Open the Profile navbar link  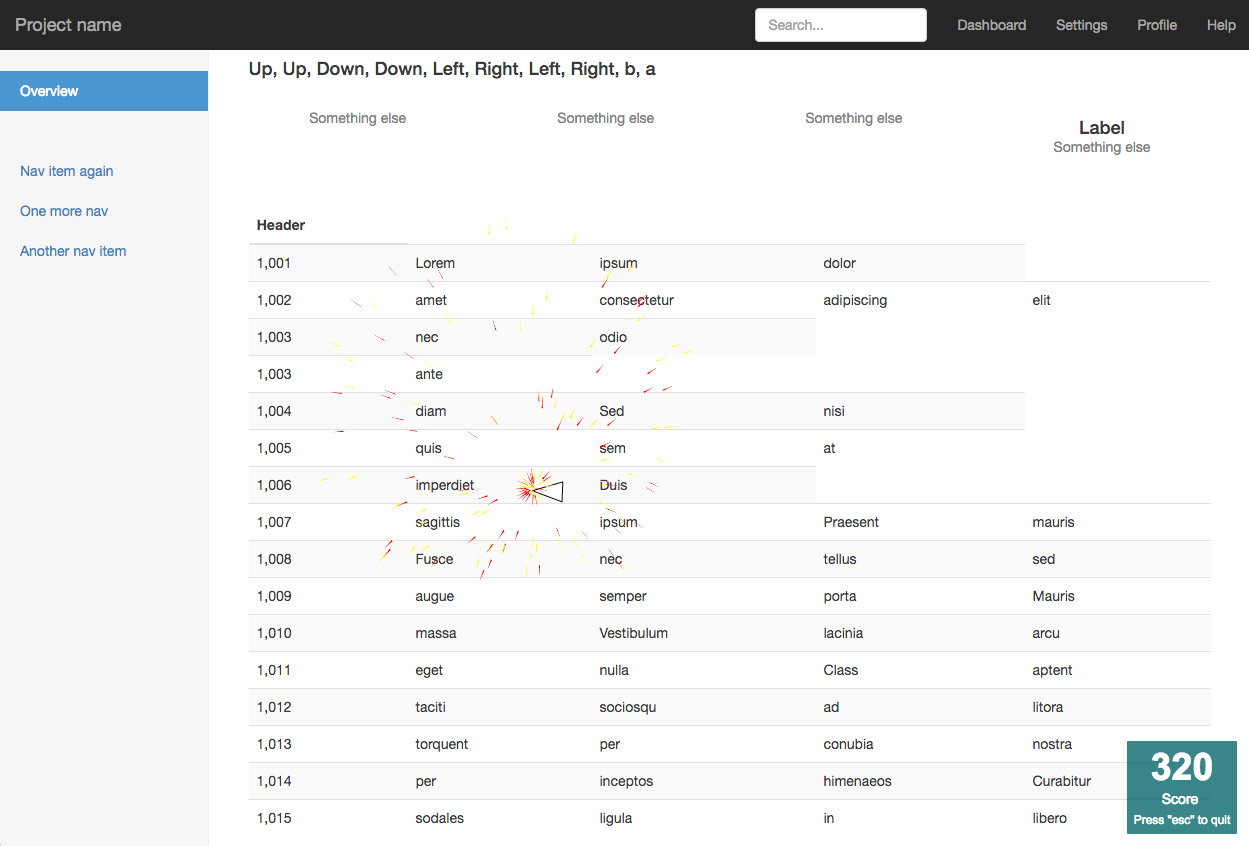coord(1157,25)
